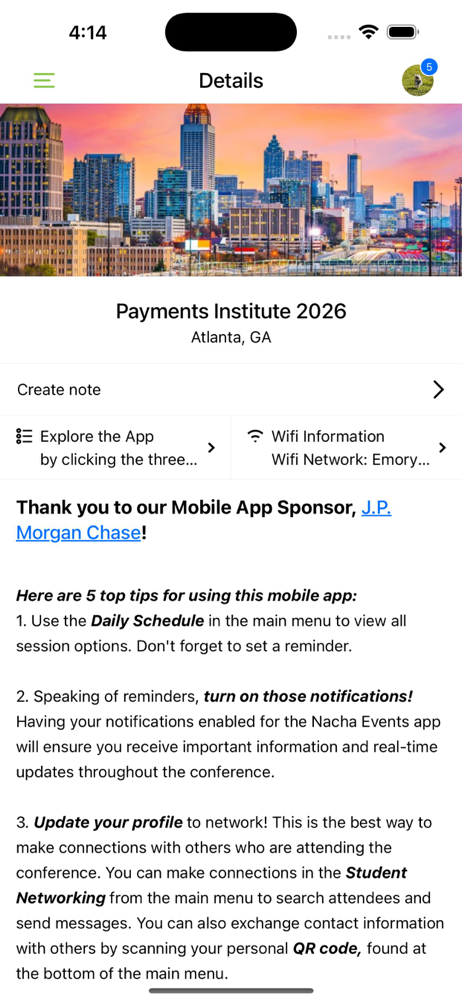Expand the Explore the App chevron
The height and width of the screenshot is (1000, 462).
click(x=212, y=448)
